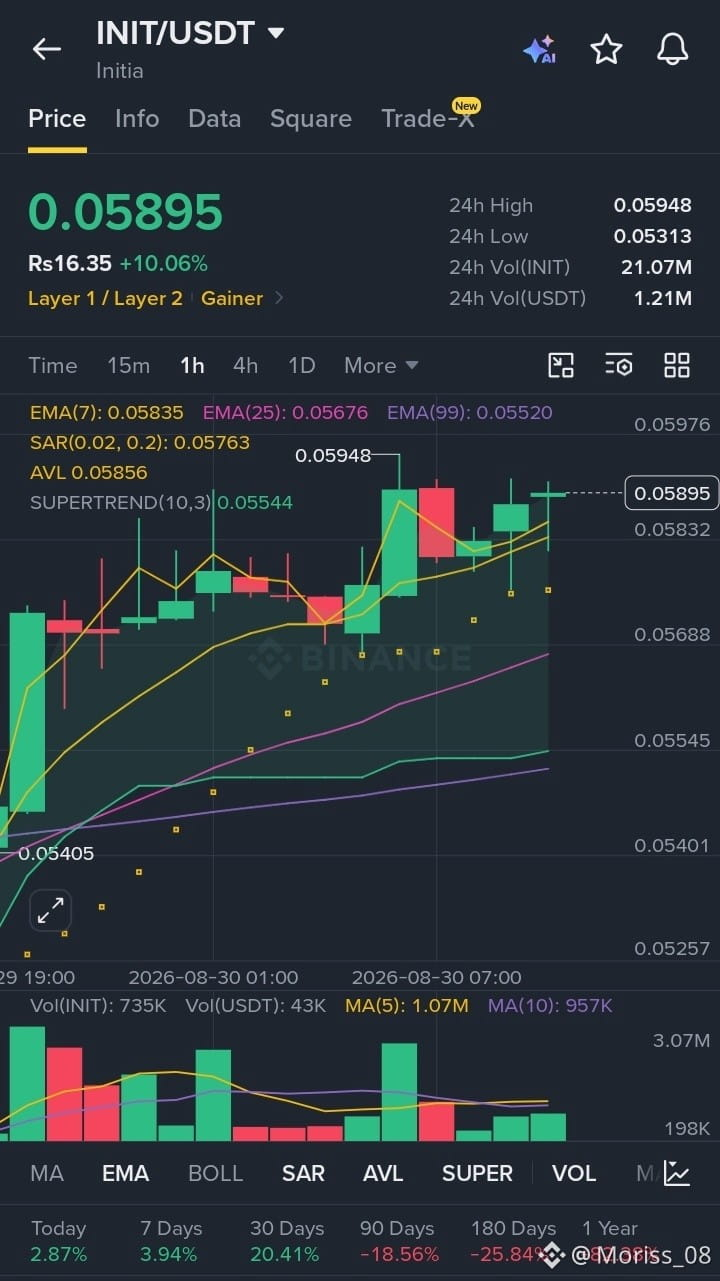The width and height of the screenshot is (720, 1281).
Task: Switch to the Data tab
Action: (x=214, y=119)
